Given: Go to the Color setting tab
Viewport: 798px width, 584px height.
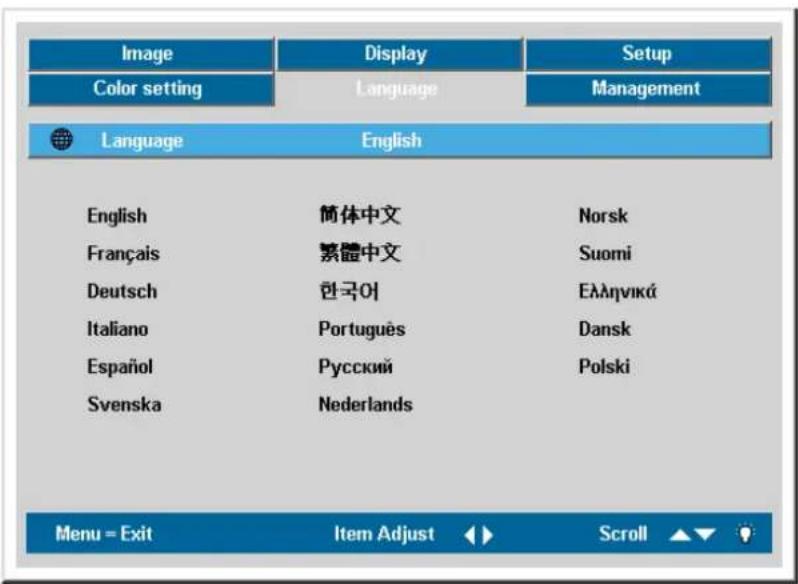Looking at the screenshot, I should pyautogui.click(x=151, y=90).
